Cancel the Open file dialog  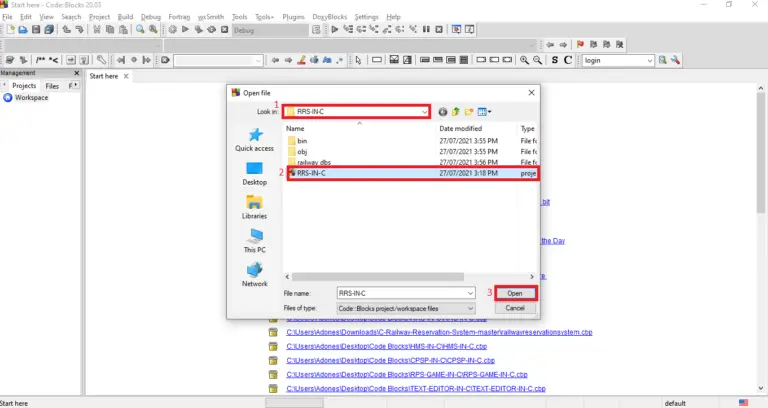[515, 308]
